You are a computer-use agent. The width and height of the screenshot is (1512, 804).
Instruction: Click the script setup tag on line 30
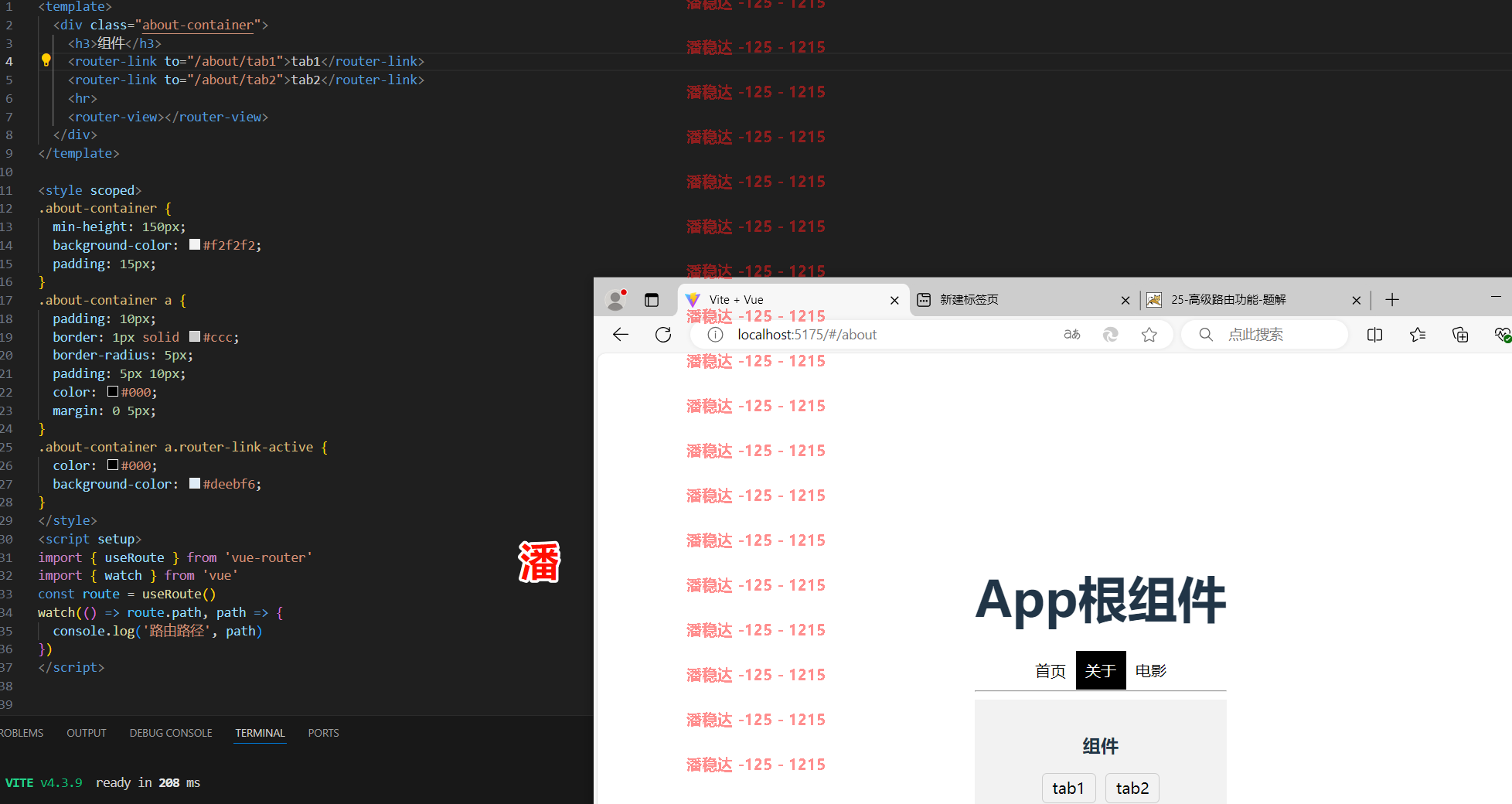(90, 539)
